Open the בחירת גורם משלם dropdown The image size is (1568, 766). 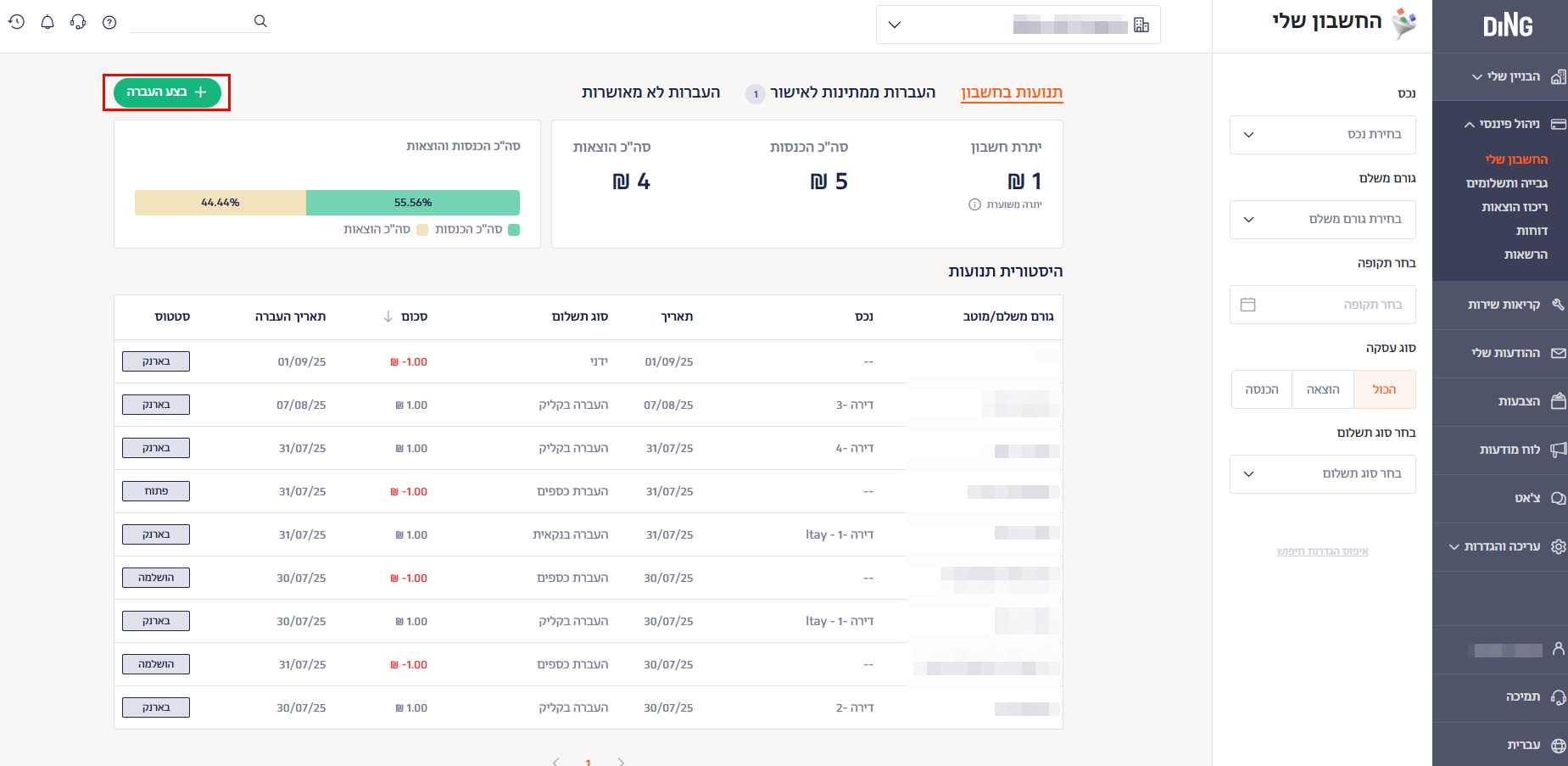tap(1322, 220)
